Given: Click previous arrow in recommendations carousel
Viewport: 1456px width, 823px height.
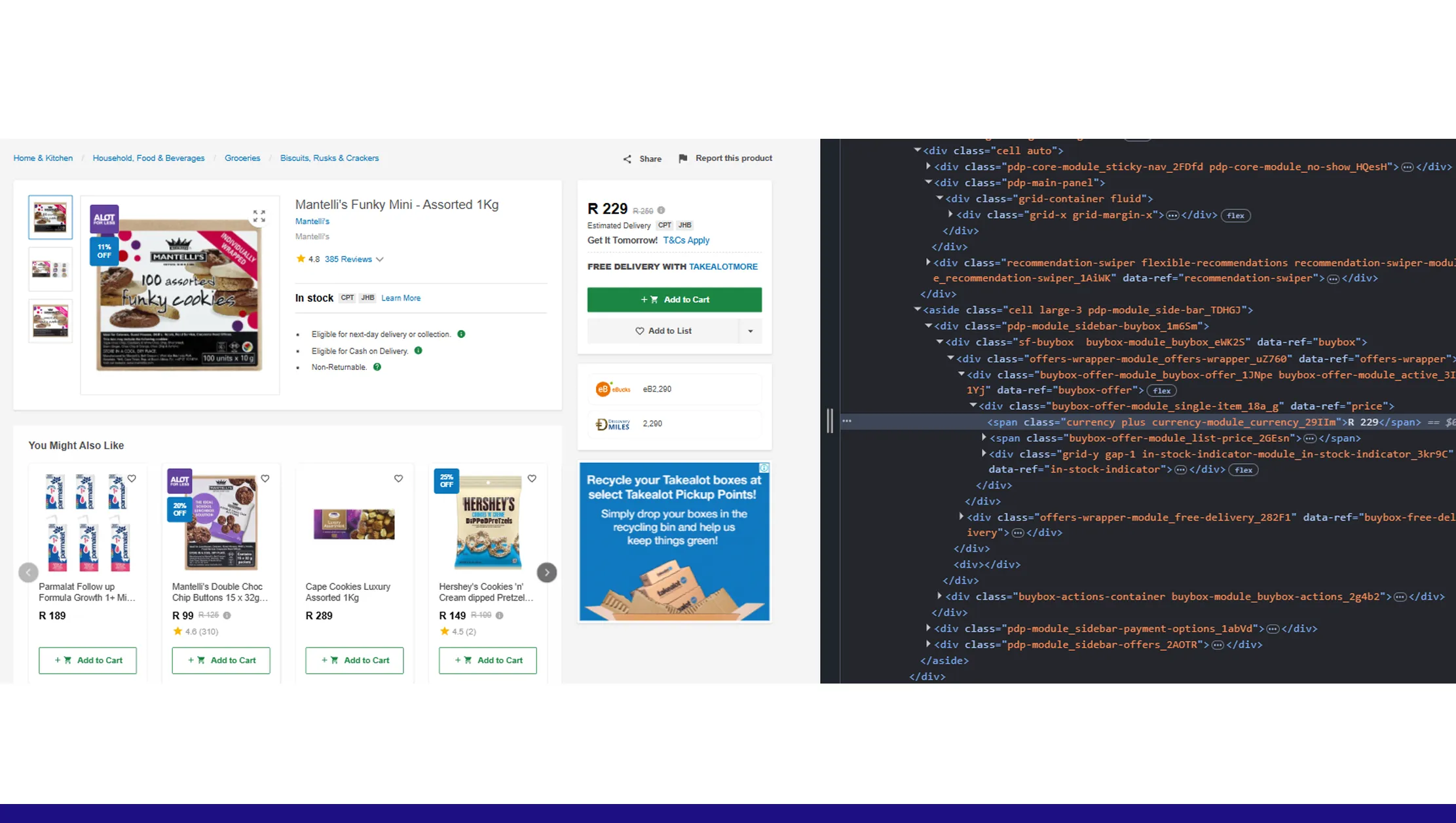Looking at the screenshot, I should [x=28, y=572].
